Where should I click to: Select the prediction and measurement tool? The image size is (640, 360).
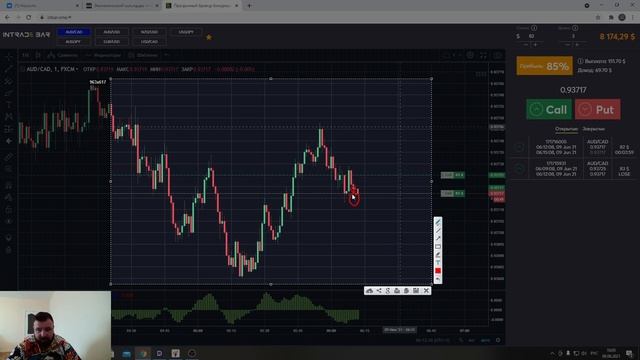9,129
